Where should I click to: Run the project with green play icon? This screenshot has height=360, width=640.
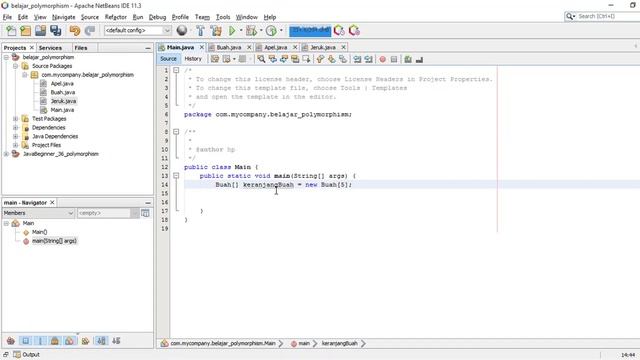click(232, 31)
